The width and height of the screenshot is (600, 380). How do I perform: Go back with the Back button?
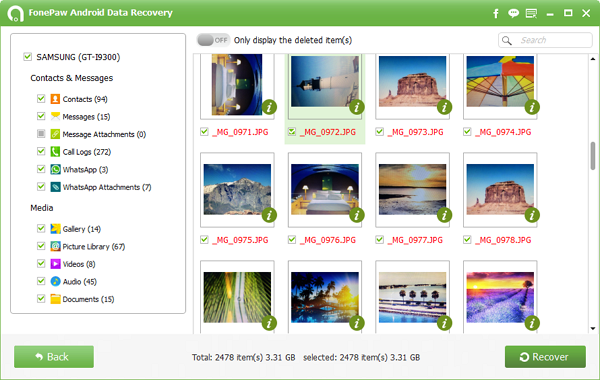click(x=54, y=357)
